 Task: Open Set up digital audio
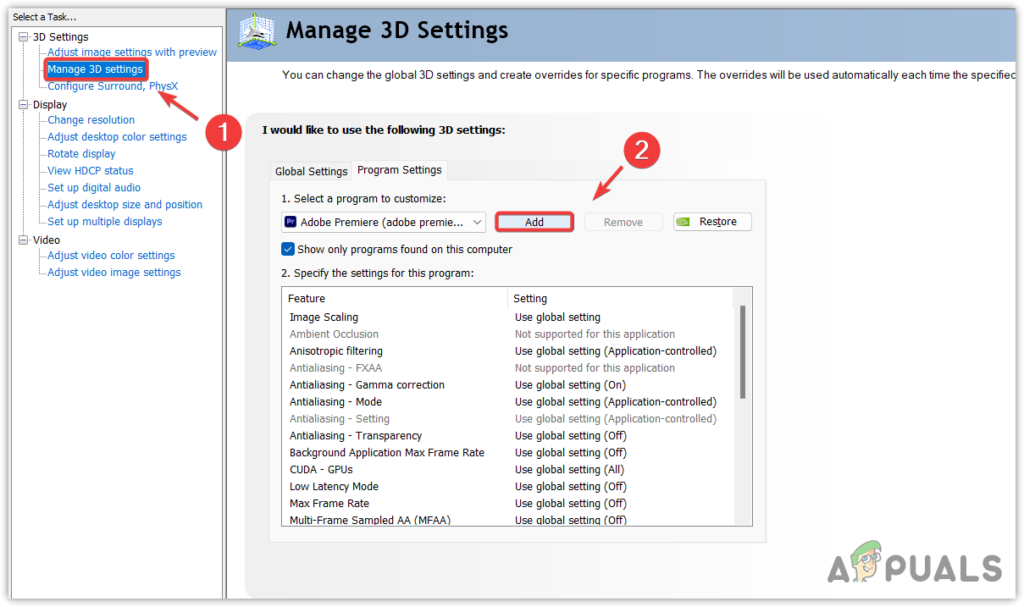94,188
